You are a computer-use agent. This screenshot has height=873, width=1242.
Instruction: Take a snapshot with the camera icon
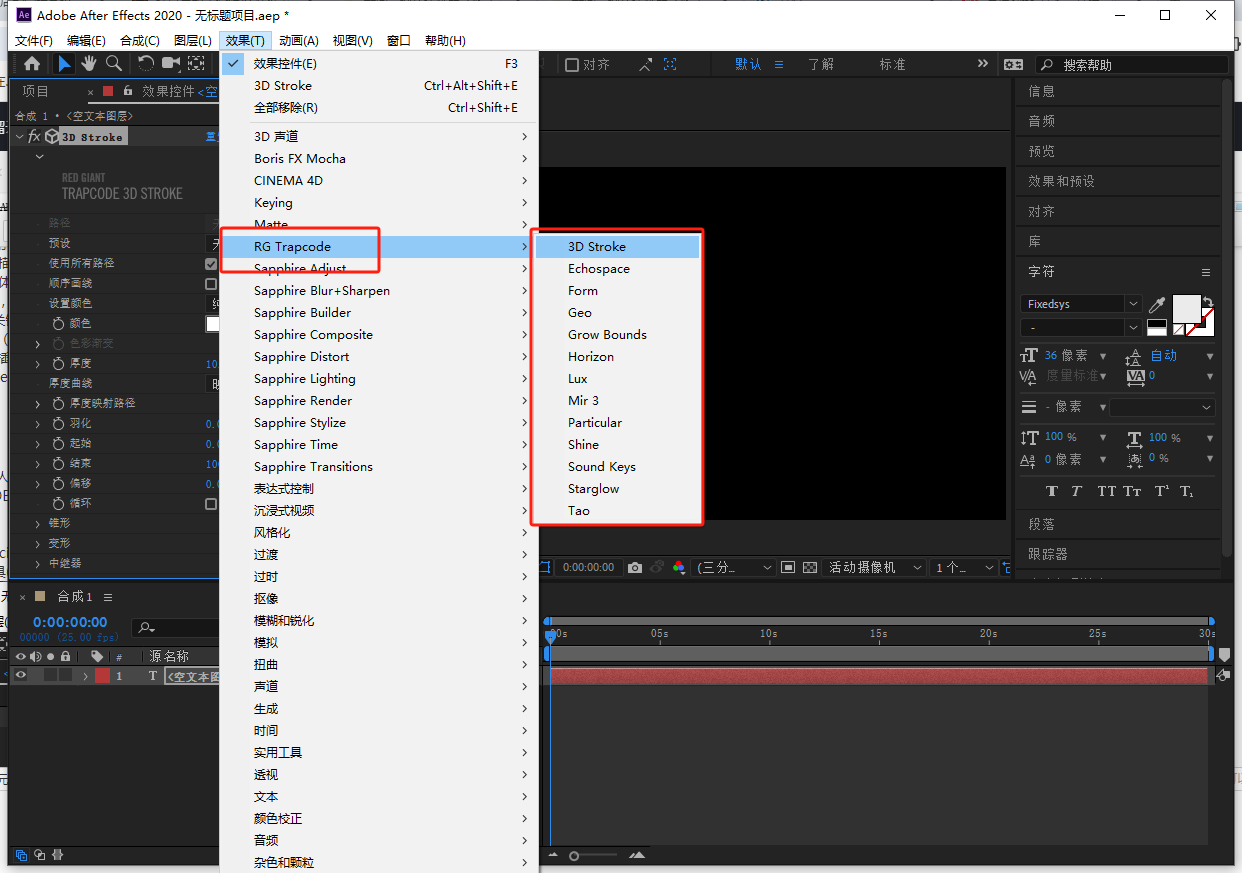tap(634, 567)
